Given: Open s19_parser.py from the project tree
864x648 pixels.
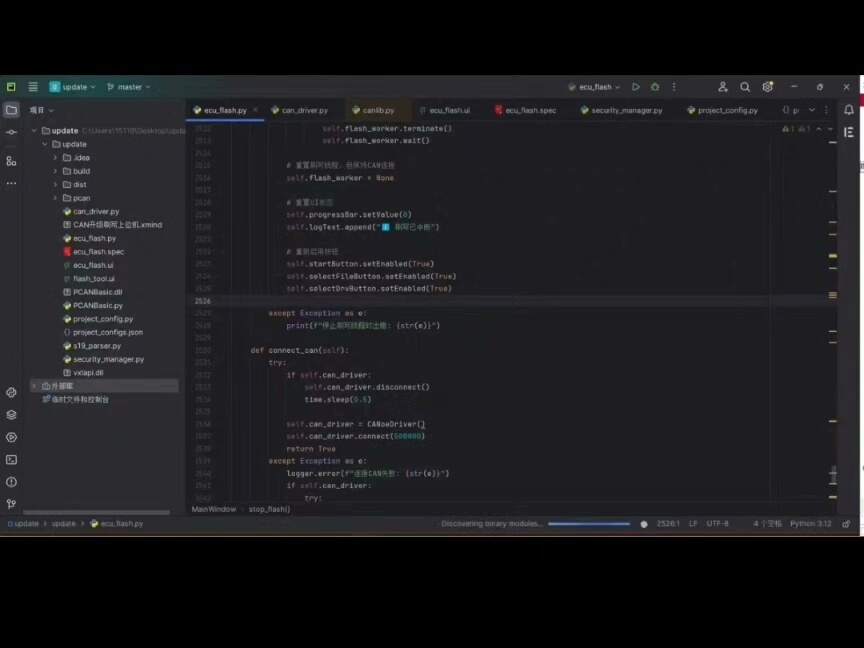Looking at the screenshot, I should (97, 346).
